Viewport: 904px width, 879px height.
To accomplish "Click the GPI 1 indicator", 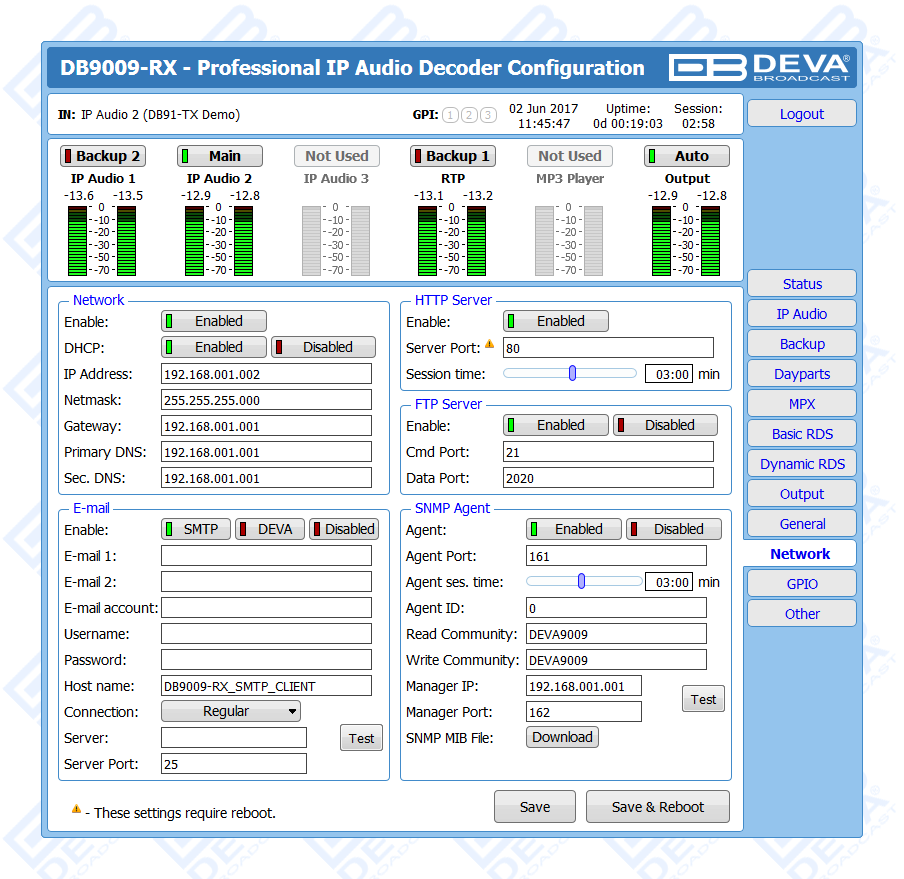I will [x=451, y=115].
